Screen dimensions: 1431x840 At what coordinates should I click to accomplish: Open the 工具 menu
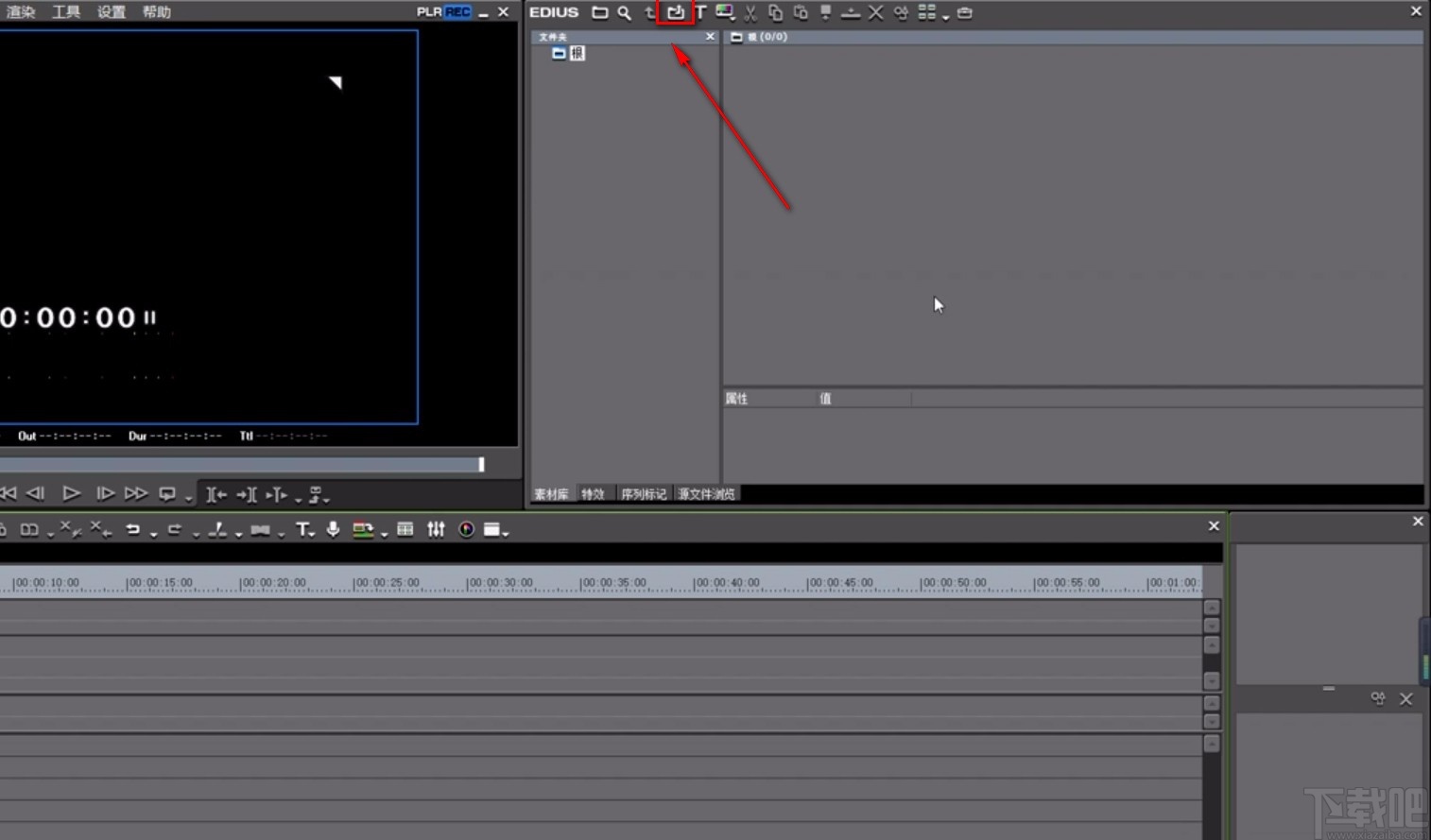pos(66,12)
